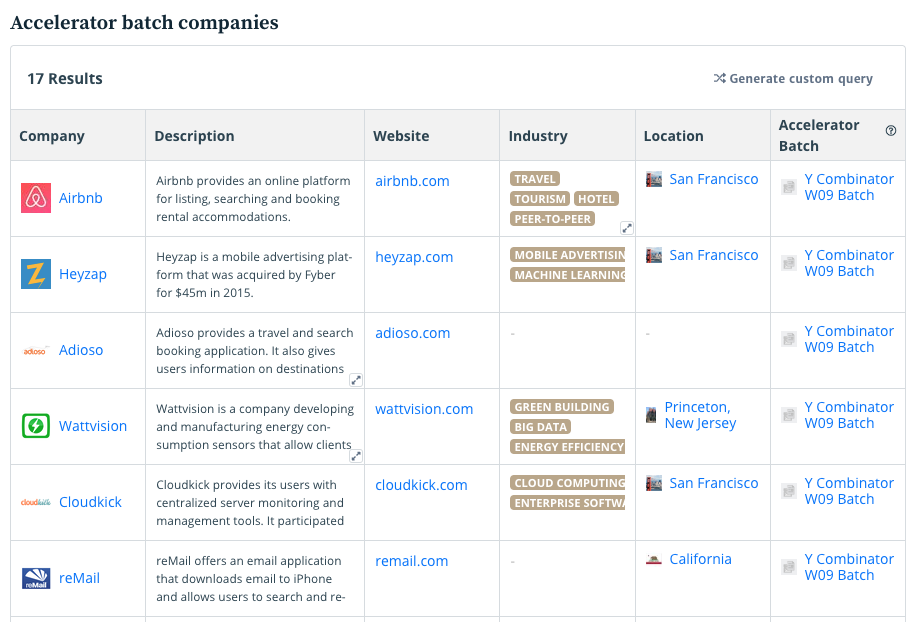917x622 pixels.
Task: Open the wattvision.com website link
Action: [424, 409]
